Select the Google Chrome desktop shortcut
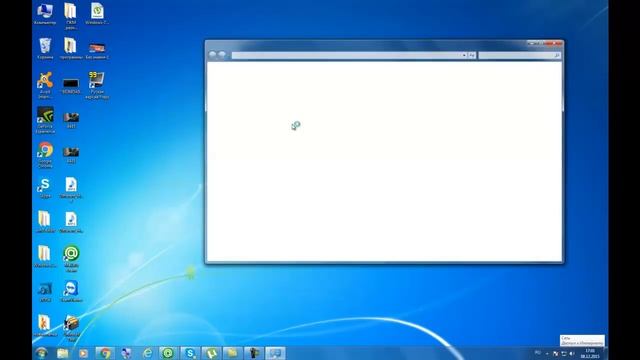This screenshot has width=640, height=360. tap(45, 155)
